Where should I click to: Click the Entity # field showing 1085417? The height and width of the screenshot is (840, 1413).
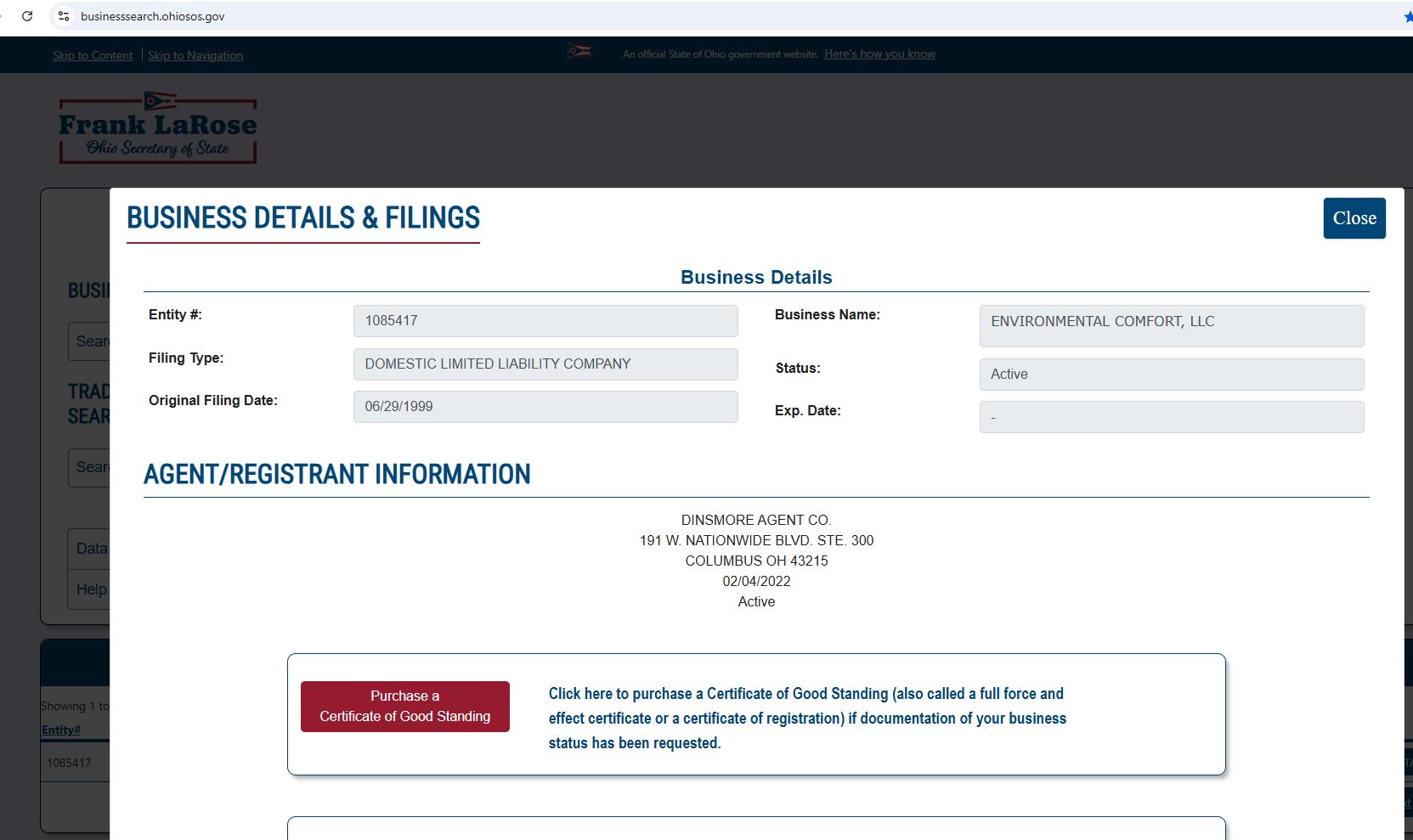pyautogui.click(x=545, y=321)
